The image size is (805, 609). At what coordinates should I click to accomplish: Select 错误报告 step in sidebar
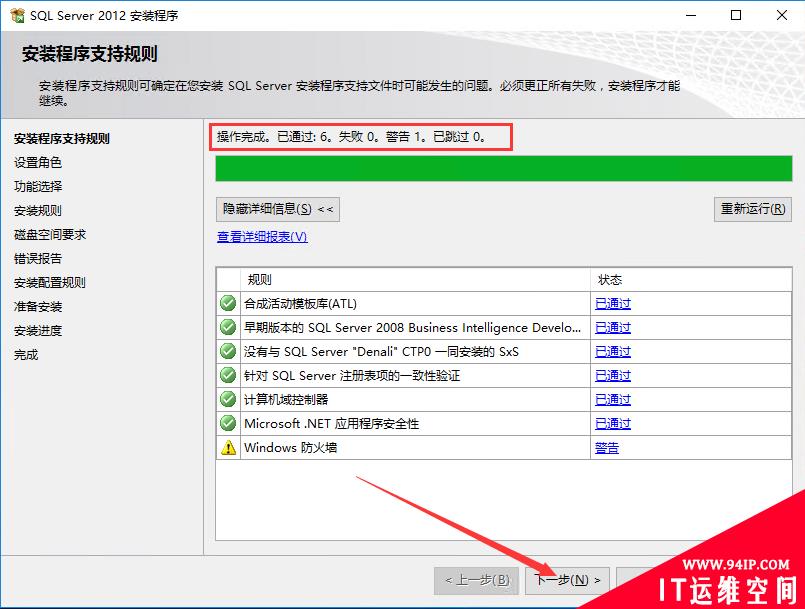[37, 258]
